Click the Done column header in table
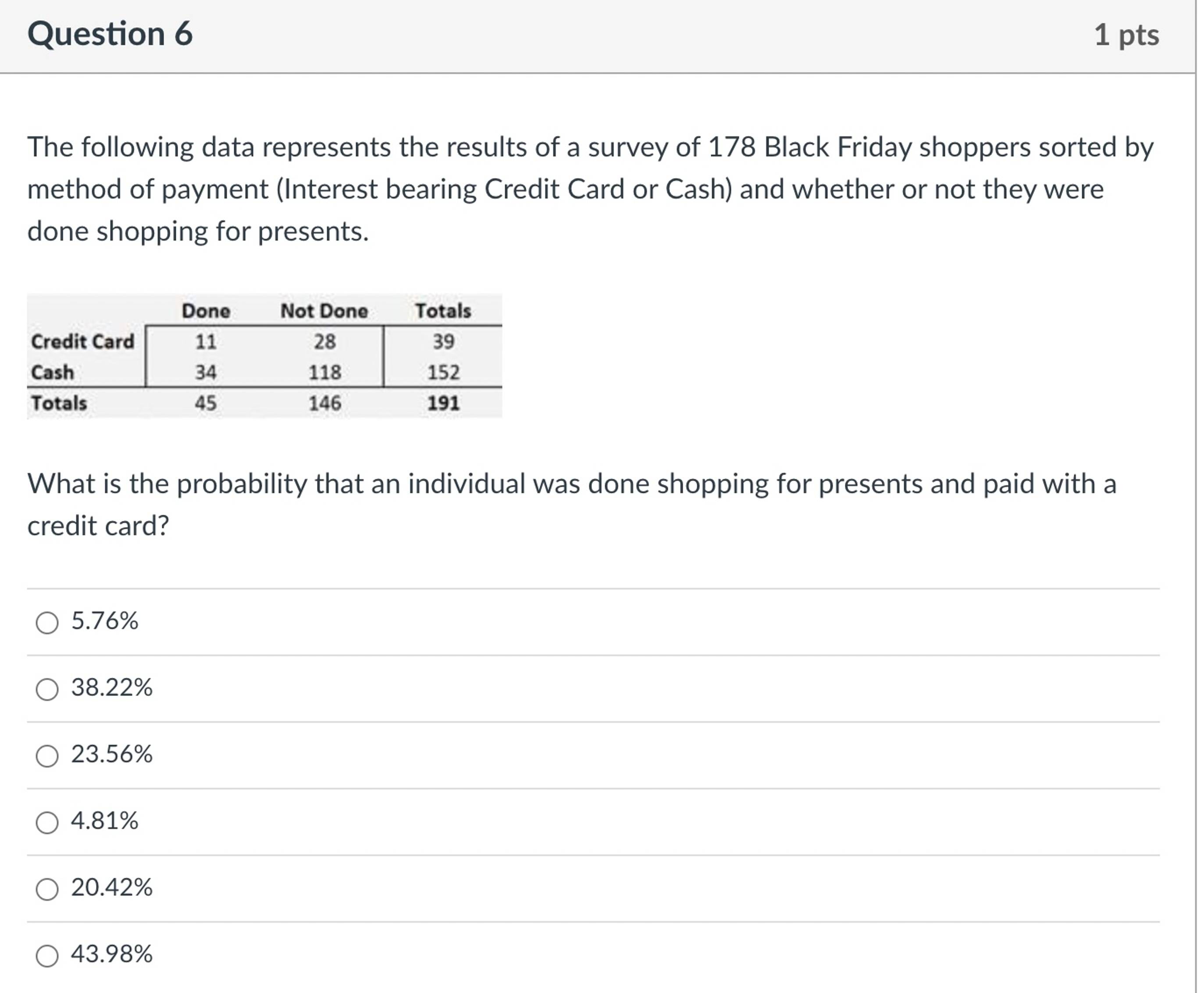 (206, 311)
